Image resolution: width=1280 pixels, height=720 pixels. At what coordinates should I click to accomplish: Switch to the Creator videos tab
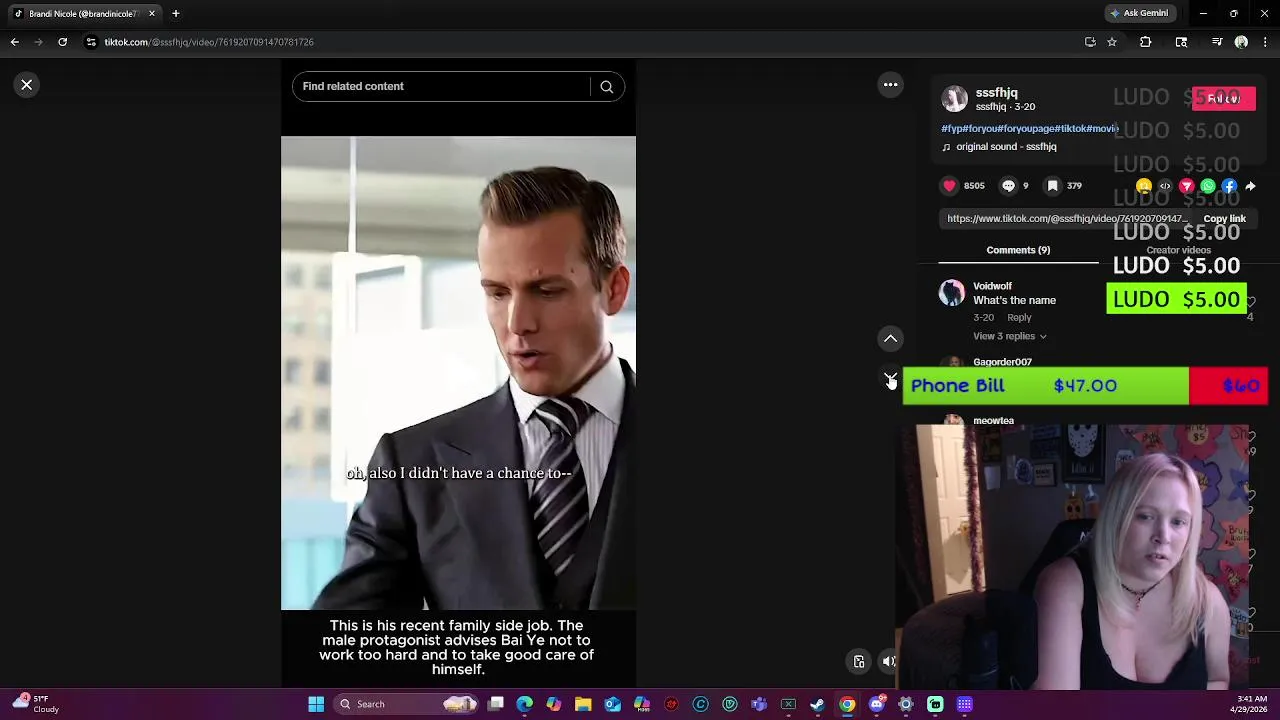pos(1178,250)
